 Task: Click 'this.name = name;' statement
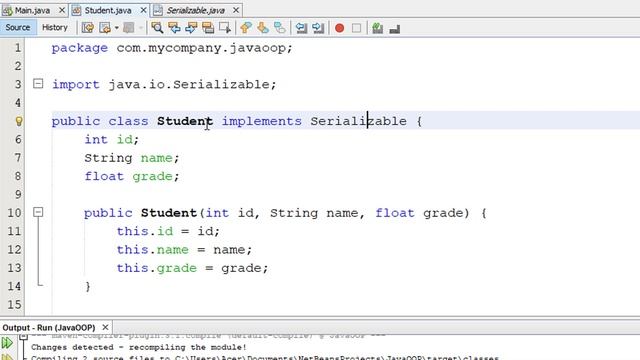(184, 250)
